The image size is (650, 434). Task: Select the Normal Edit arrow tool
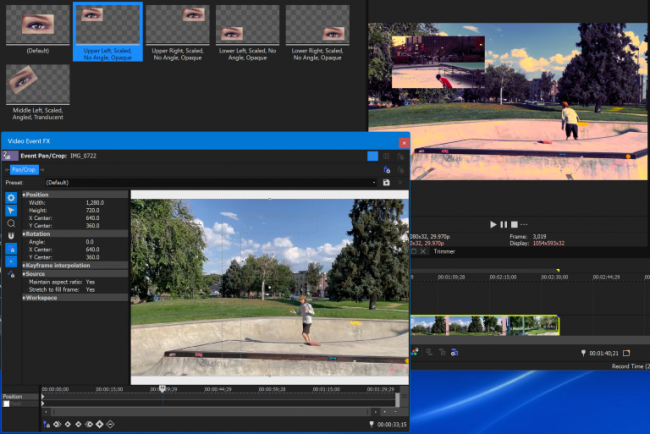[11, 211]
